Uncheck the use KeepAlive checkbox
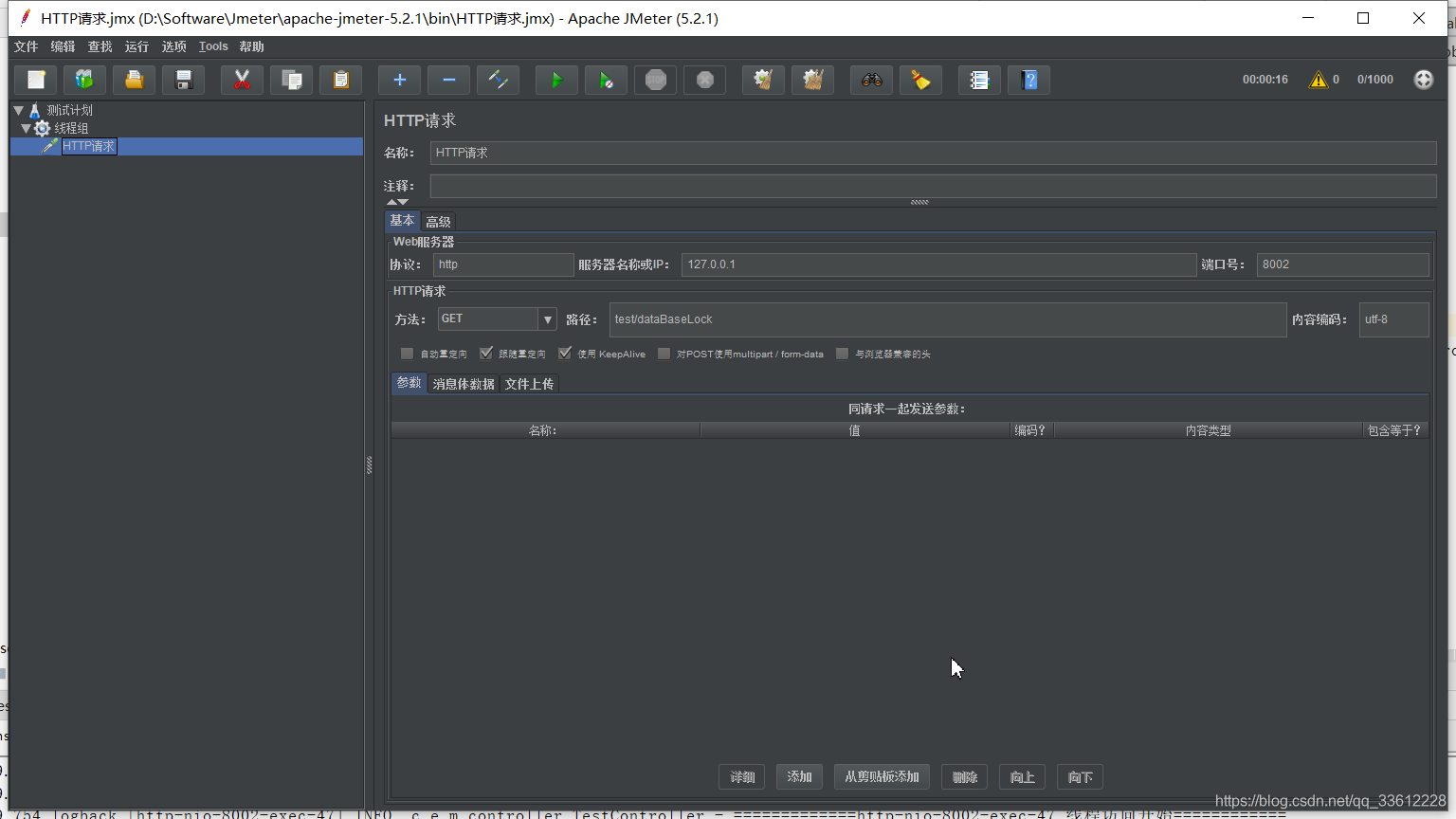Image resolution: width=1456 pixels, height=819 pixels. click(x=565, y=354)
